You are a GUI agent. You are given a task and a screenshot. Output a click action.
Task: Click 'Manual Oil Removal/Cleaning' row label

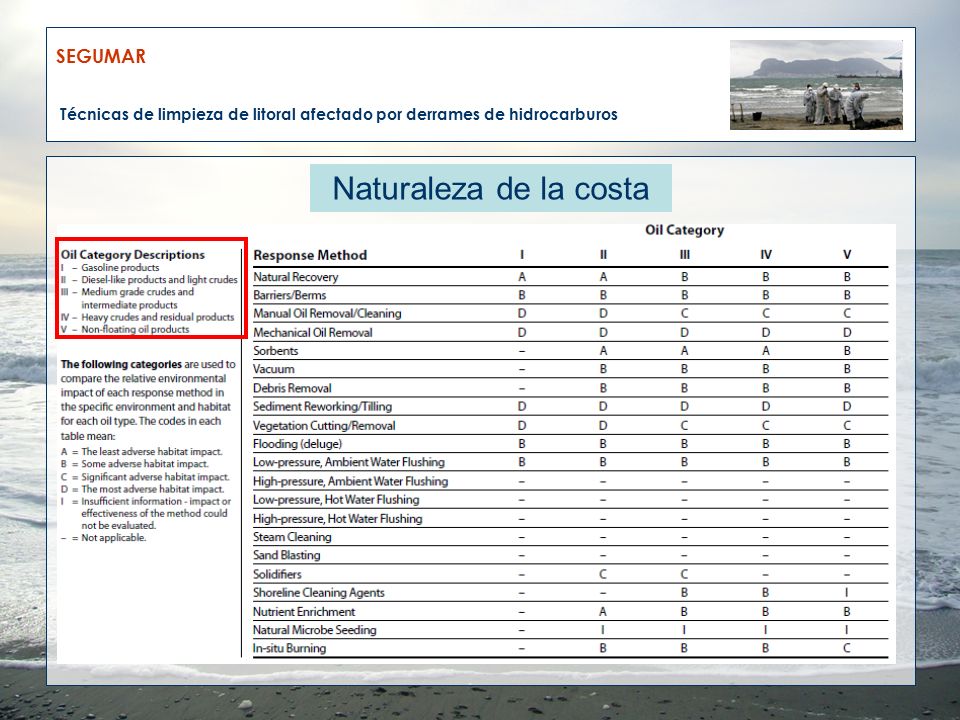pos(328,313)
